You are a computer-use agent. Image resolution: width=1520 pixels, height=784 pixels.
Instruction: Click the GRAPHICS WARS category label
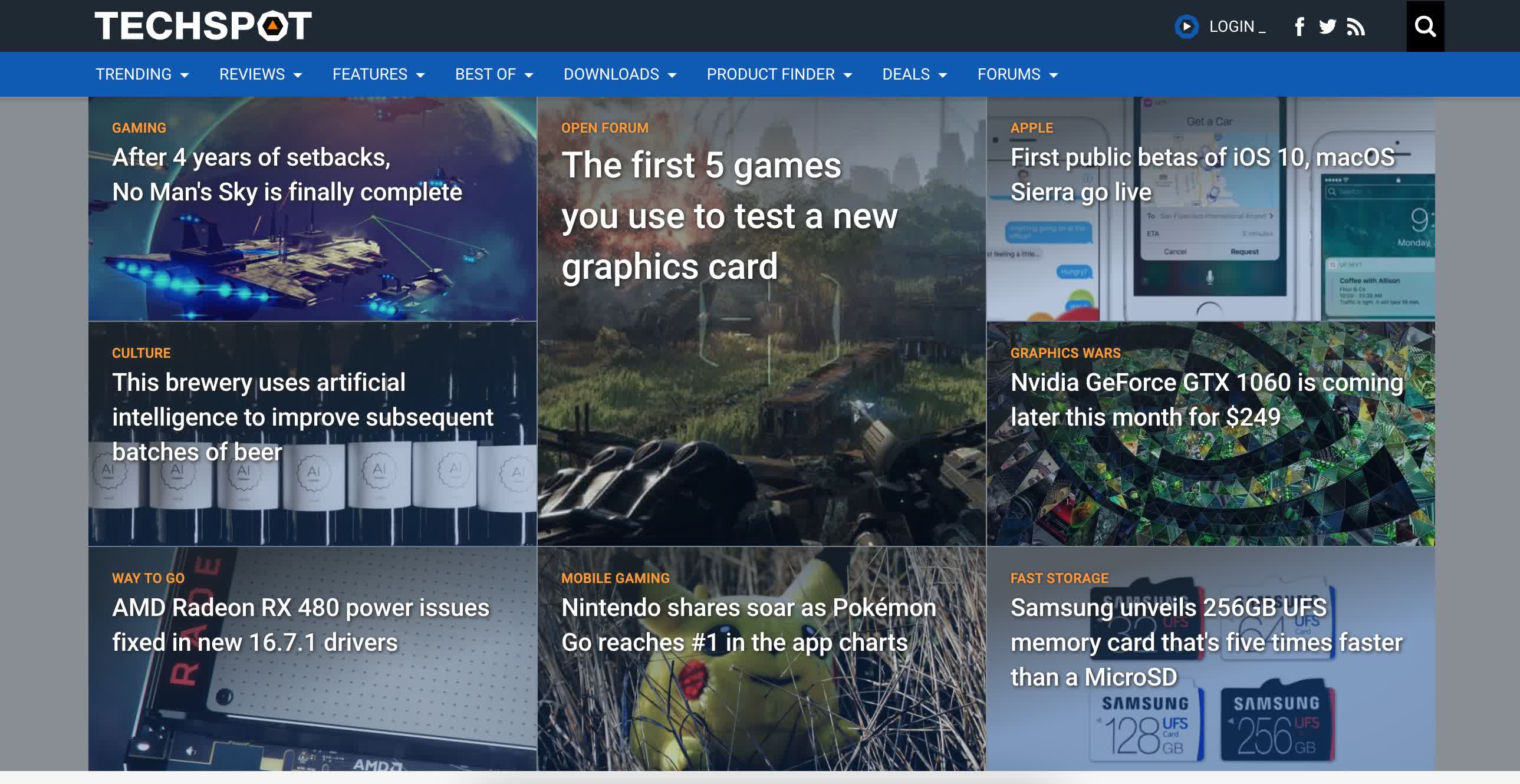[x=1065, y=353]
